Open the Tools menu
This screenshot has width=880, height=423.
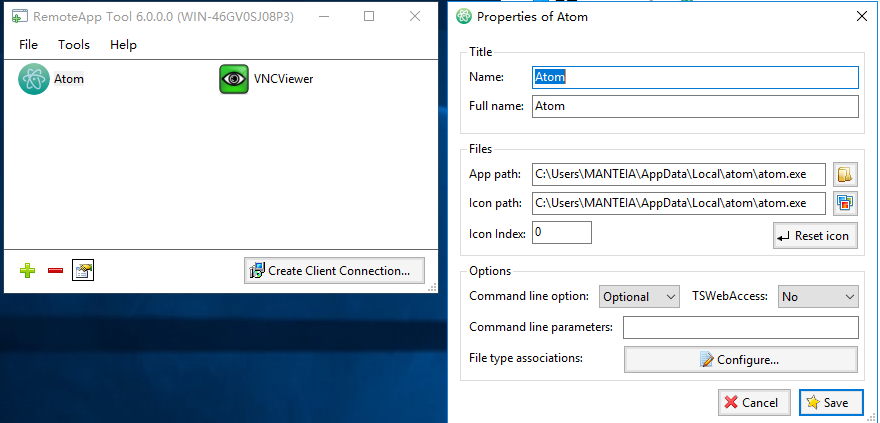point(74,45)
